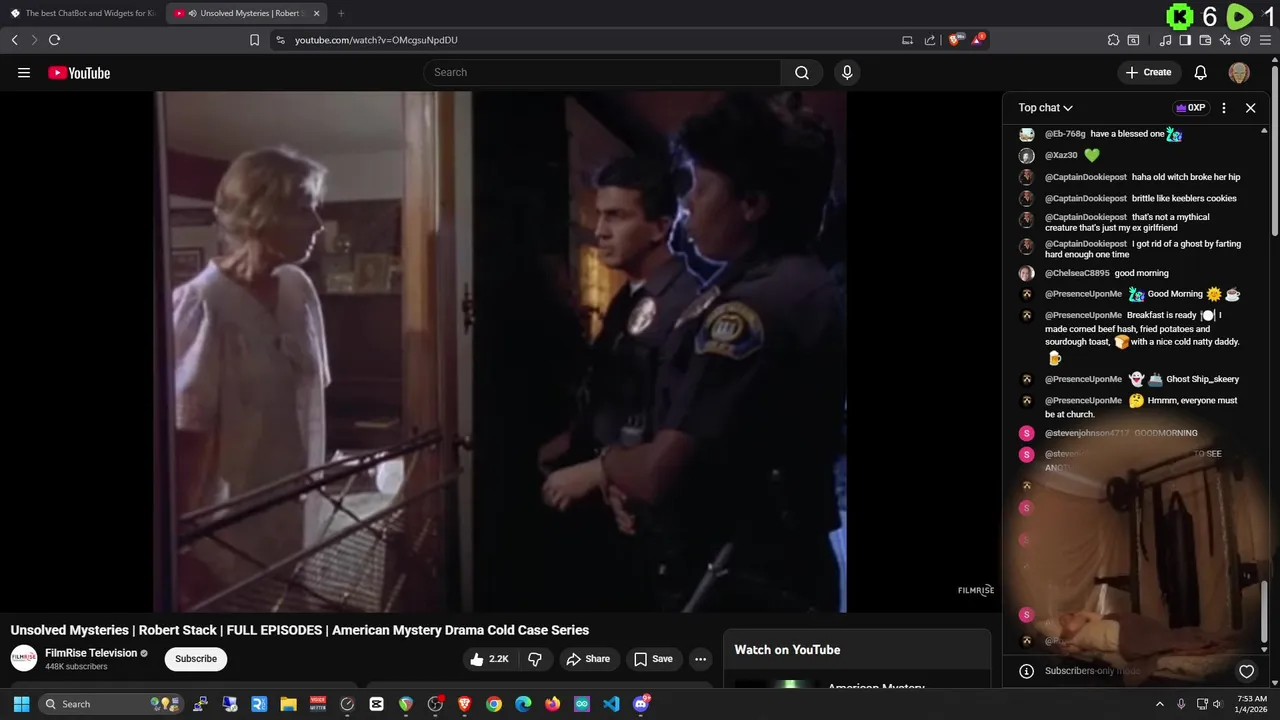The width and height of the screenshot is (1280, 720).
Task: Like the video with thumbs up
Action: click(489, 659)
